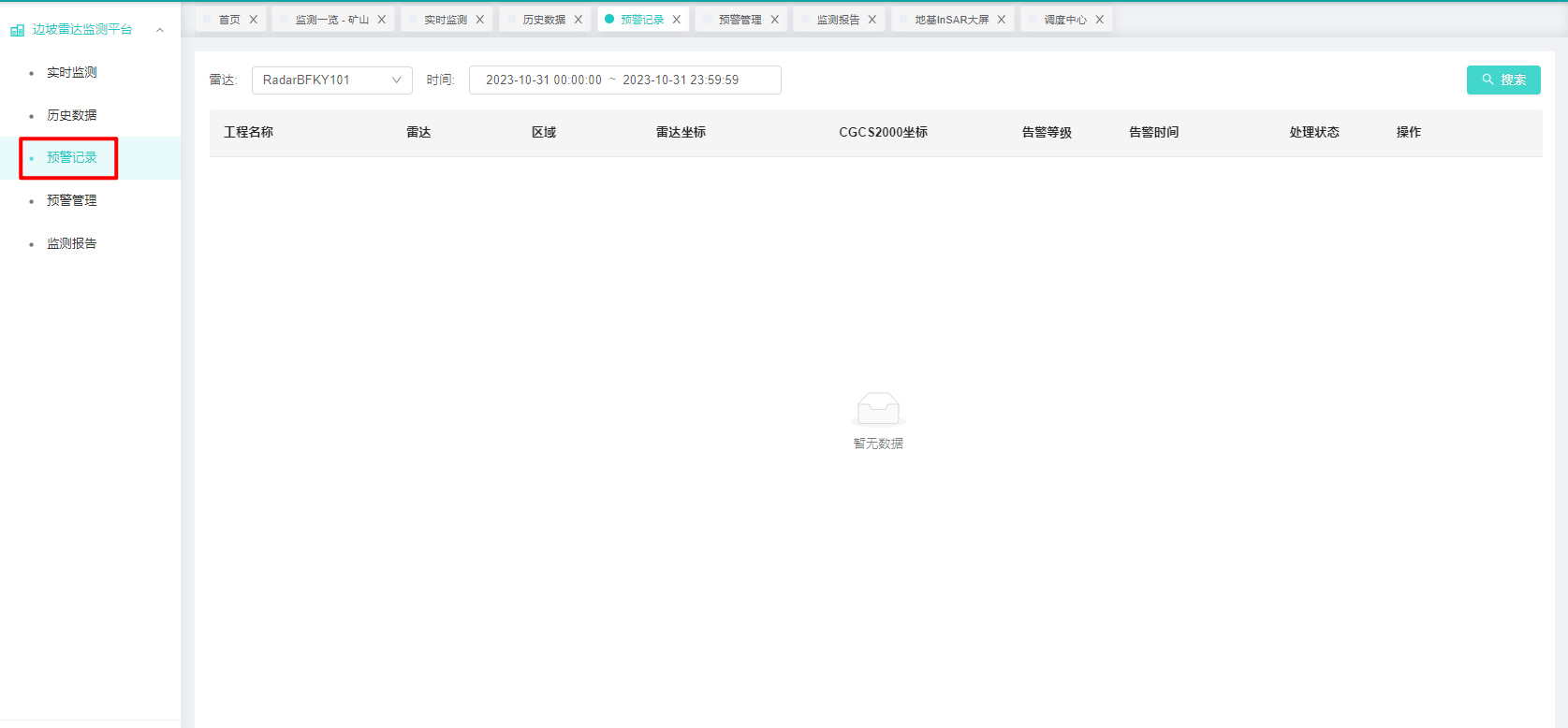Switch to the 首页 tab

(x=229, y=20)
